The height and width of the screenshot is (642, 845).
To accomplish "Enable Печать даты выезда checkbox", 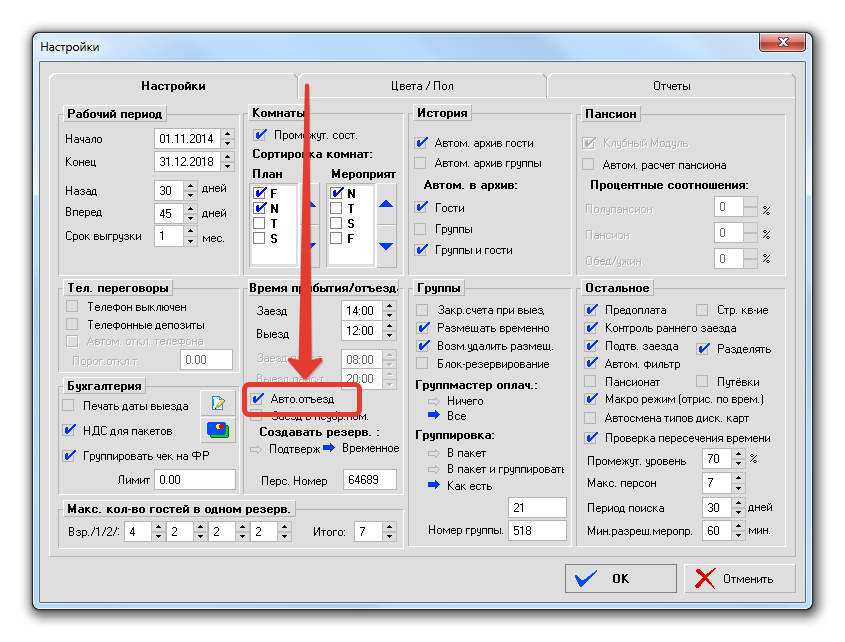I will click(70, 405).
